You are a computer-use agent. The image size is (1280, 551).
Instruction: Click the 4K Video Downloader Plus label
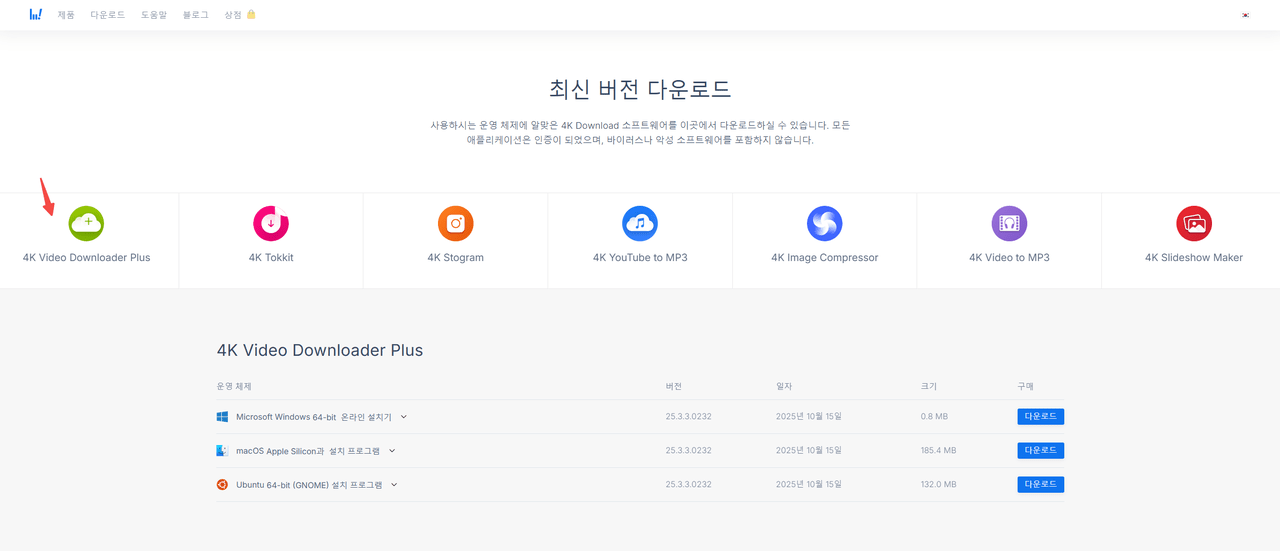point(87,258)
